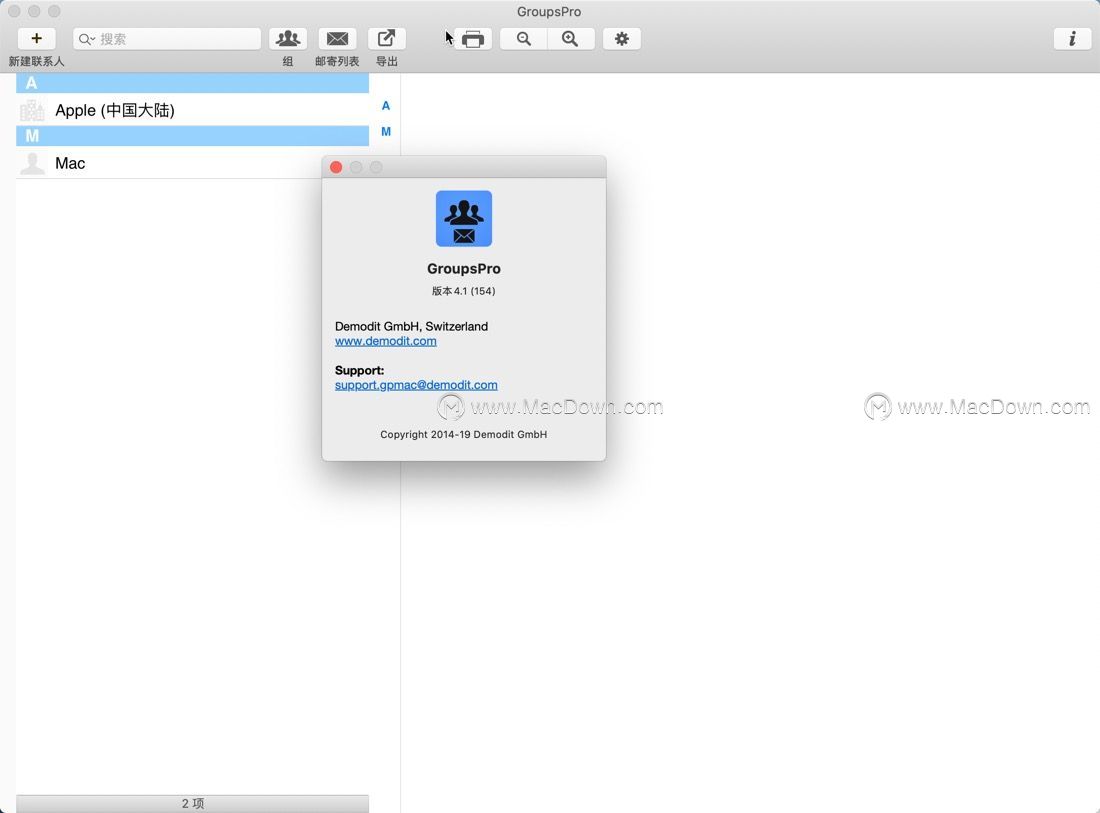
Task: Click the Copyright 2014-19 Demodit GmbH text
Action: (x=464, y=434)
